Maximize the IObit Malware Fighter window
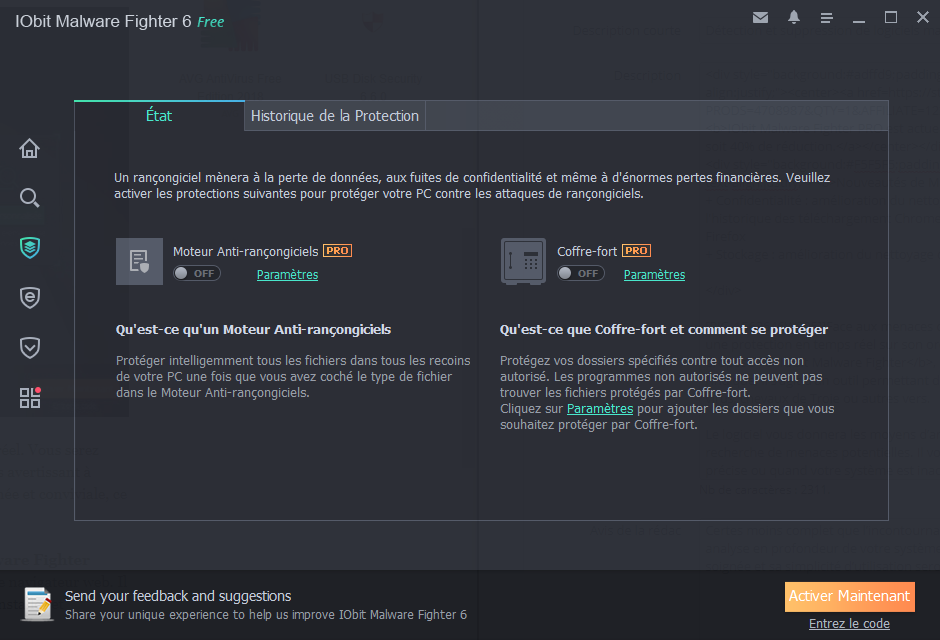Image resolution: width=940 pixels, height=640 pixels. (891, 17)
